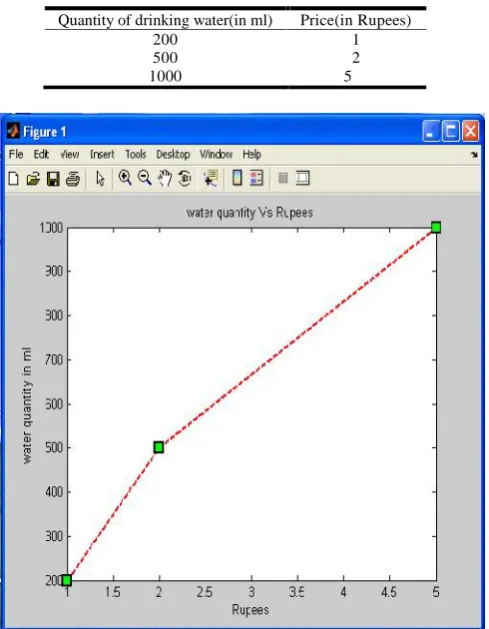The image size is (489, 629).
Task: Click the y-axis tick label 400
Action: (x=54, y=492)
